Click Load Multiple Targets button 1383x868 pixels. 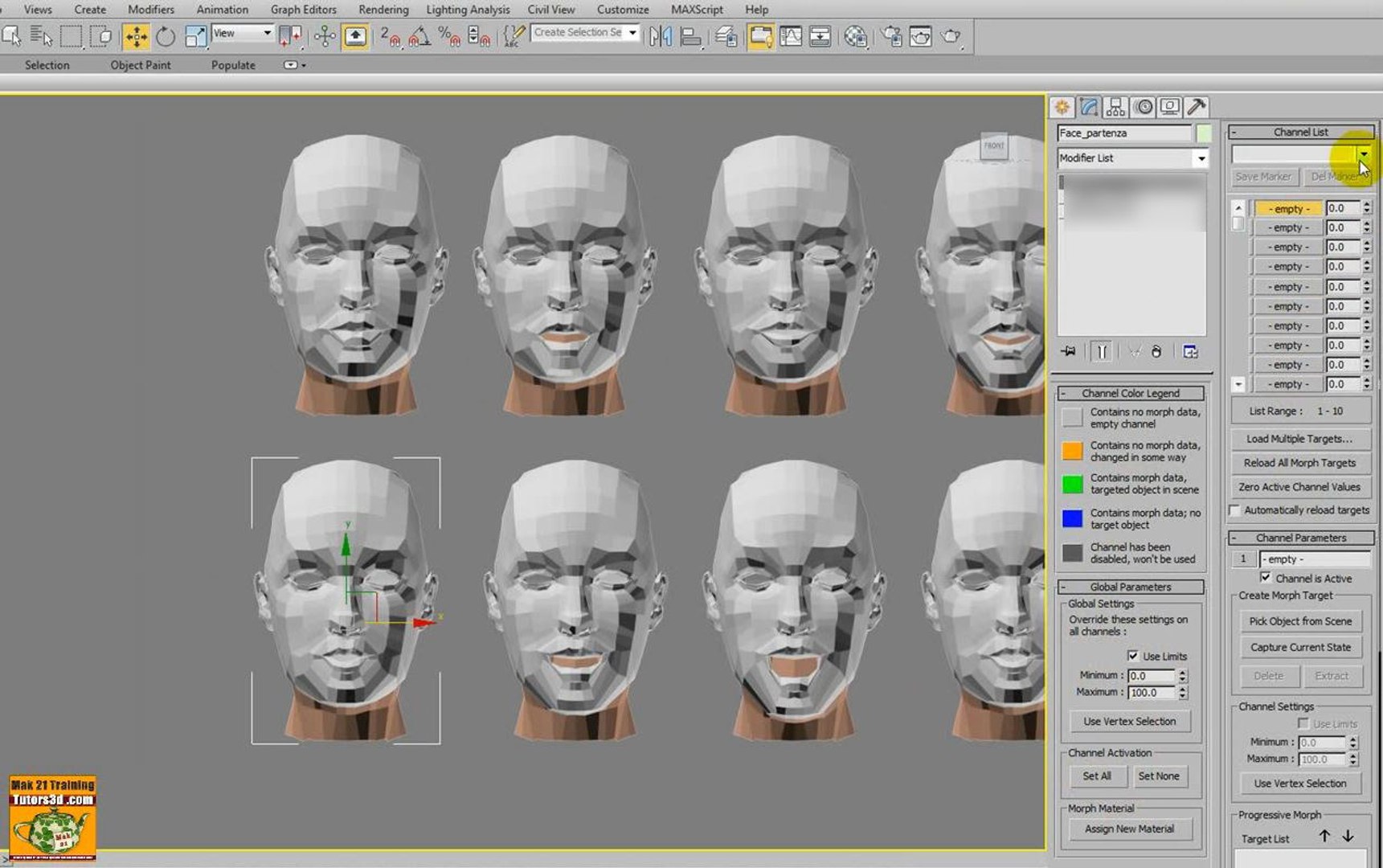[x=1299, y=439]
